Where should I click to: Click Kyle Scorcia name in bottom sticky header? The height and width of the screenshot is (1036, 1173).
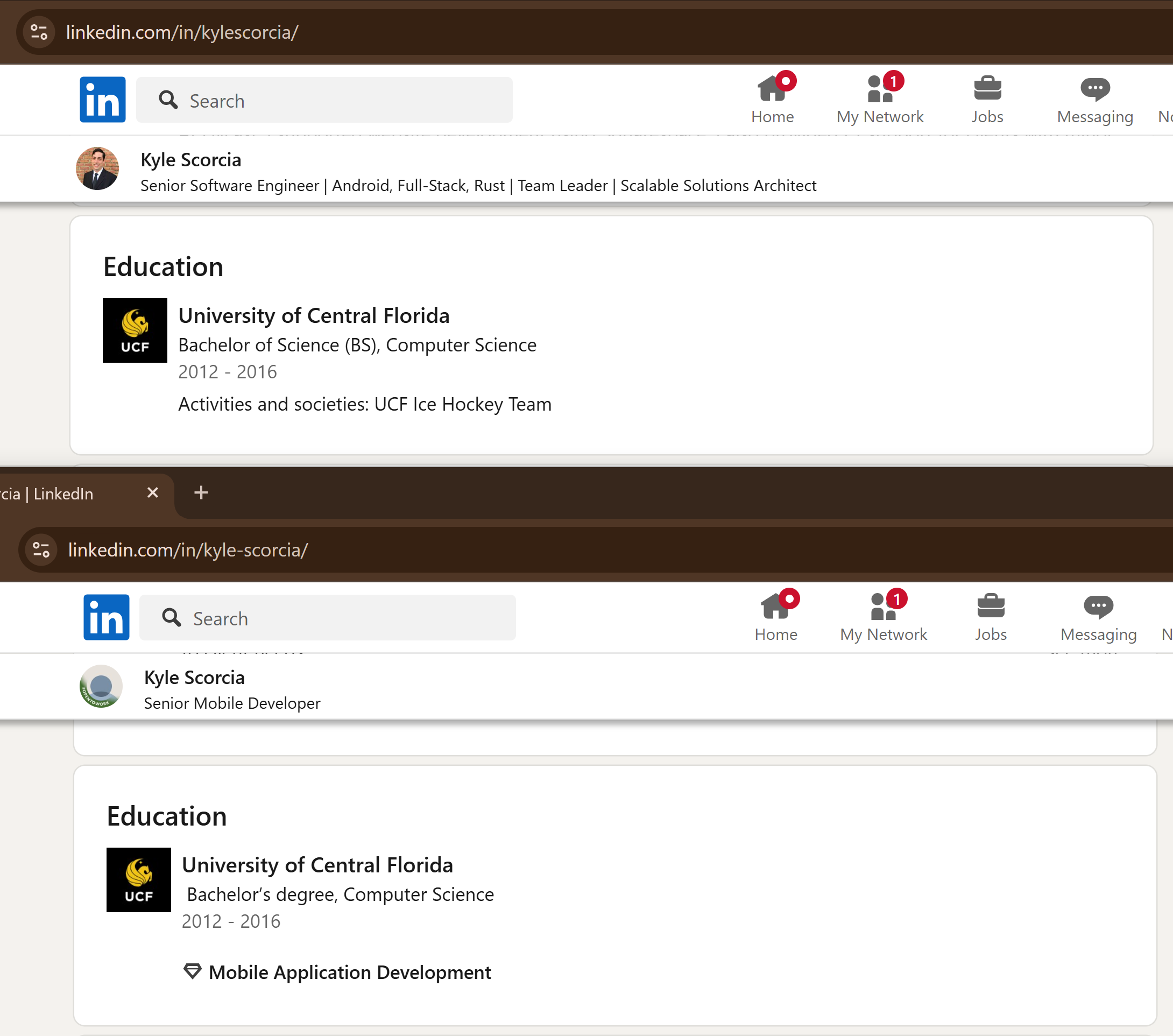pos(194,677)
